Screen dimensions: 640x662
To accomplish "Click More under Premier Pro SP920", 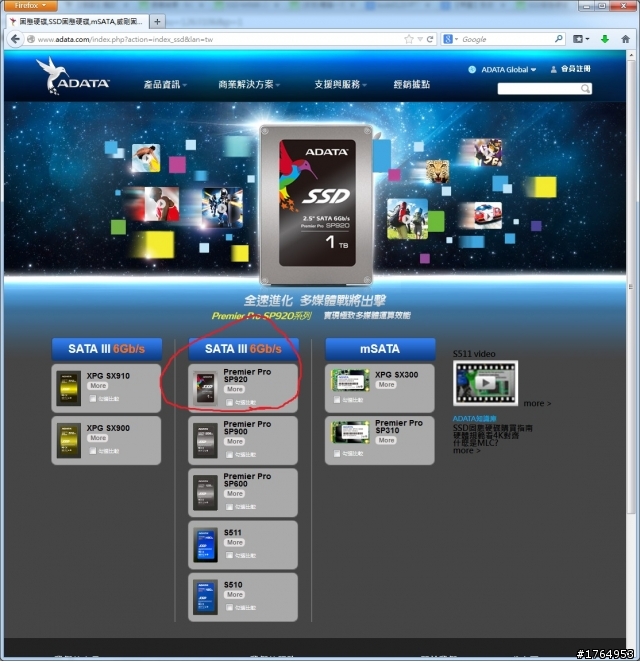I will tap(235, 389).
